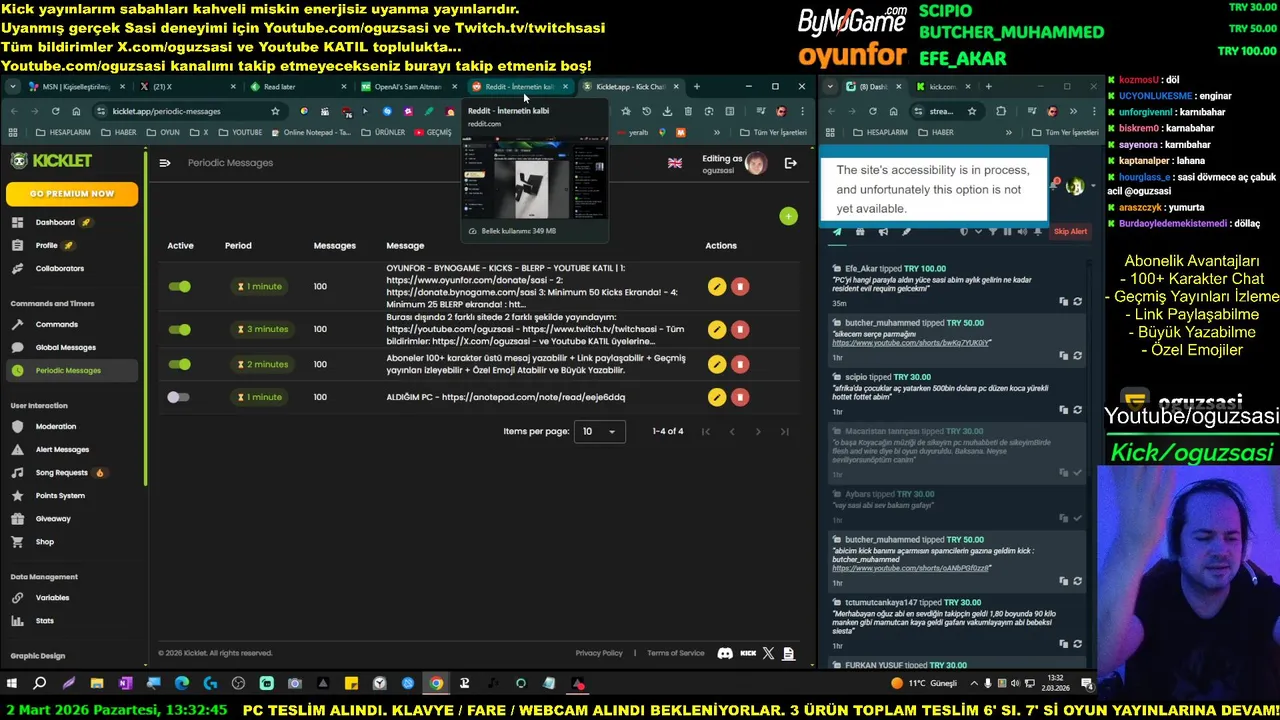Add new periodic message with green plus
Screen dimensions: 1280x720
point(789,216)
